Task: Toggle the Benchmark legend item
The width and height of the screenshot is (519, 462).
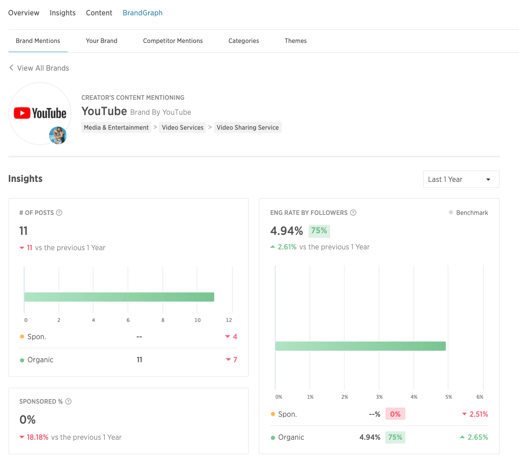Action: click(x=468, y=213)
